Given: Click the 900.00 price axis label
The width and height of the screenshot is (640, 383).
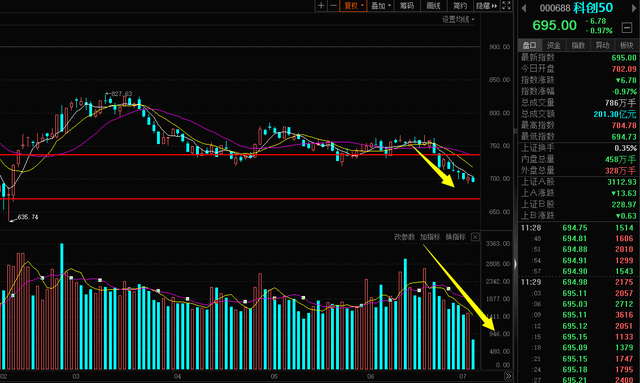Looking at the screenshot, I should pos(500,47).
